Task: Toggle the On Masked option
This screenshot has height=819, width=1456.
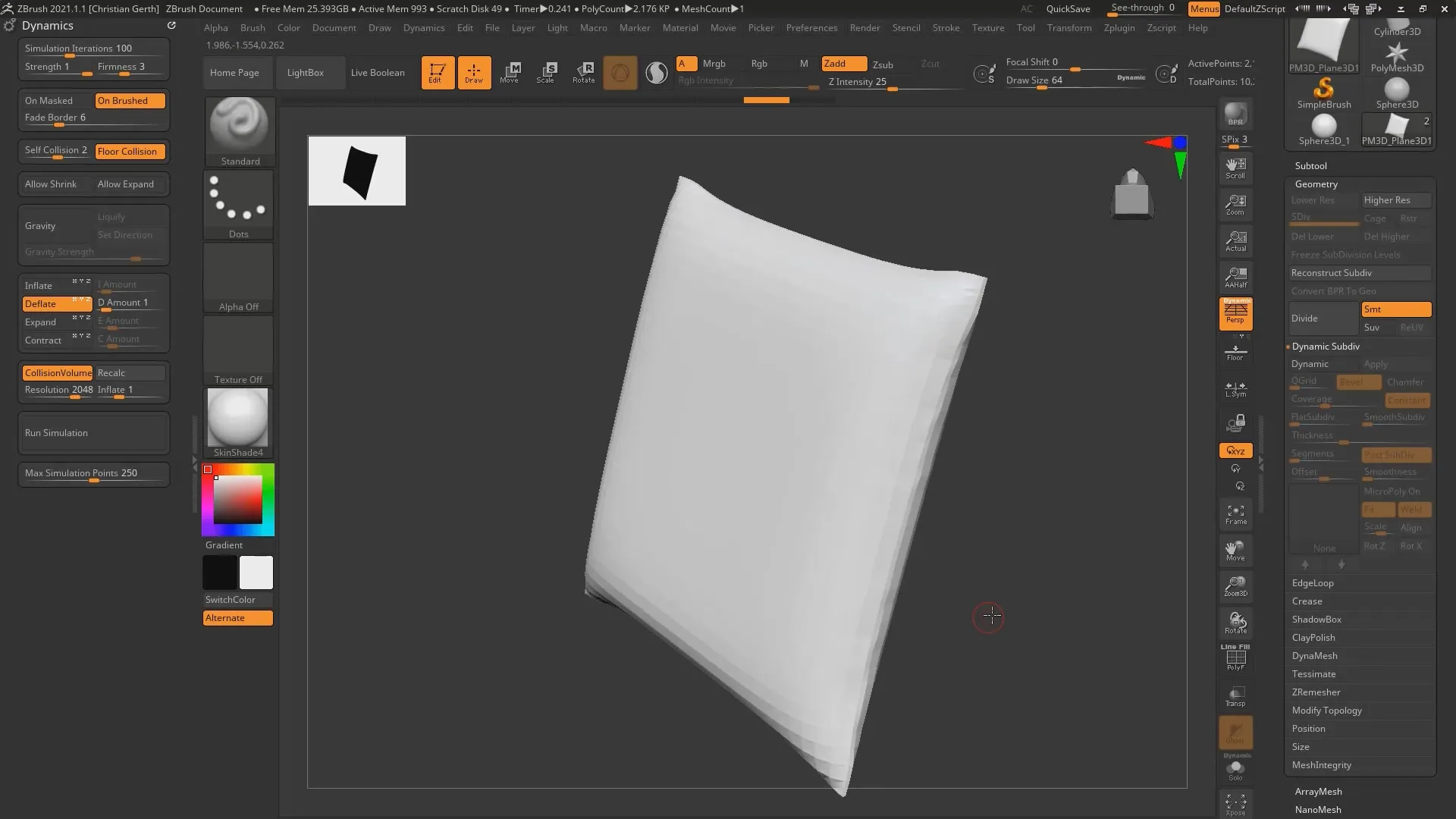Action: coord(57,101)
